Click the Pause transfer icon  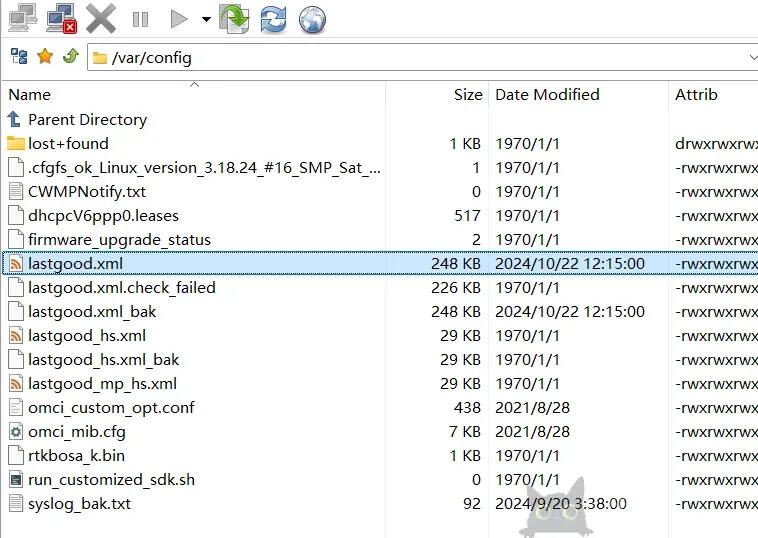(x=140, y=19)
